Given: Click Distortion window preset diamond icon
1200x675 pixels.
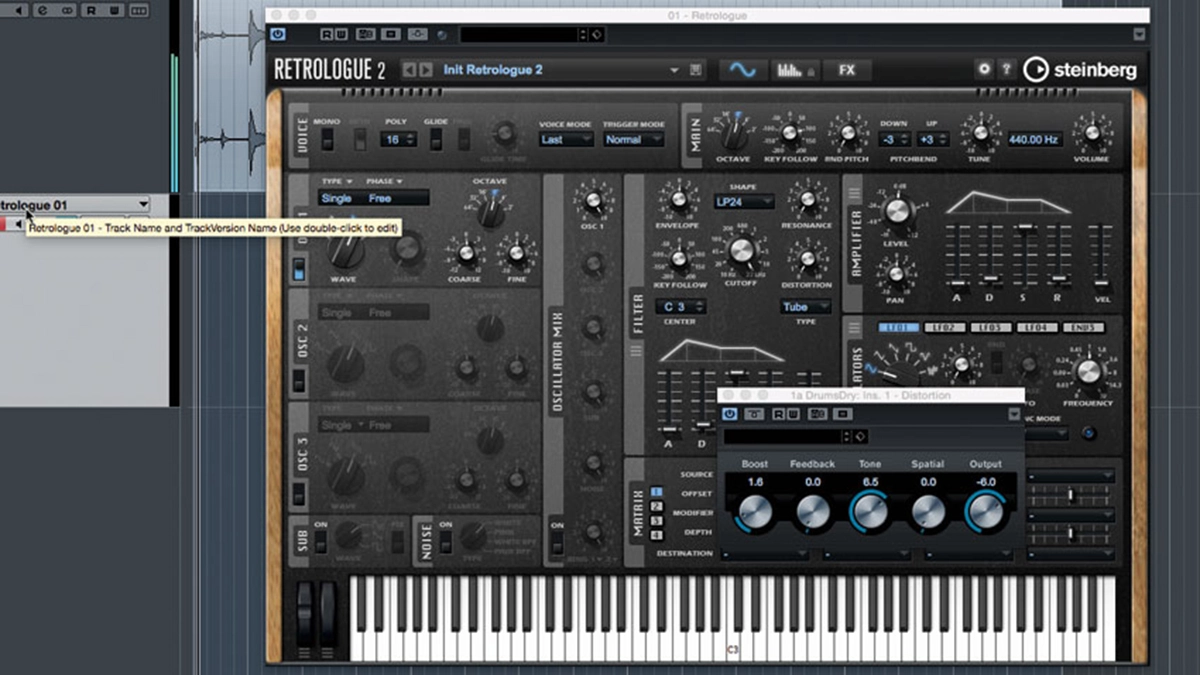Looking at the screenshot, I should click(861, 436).
